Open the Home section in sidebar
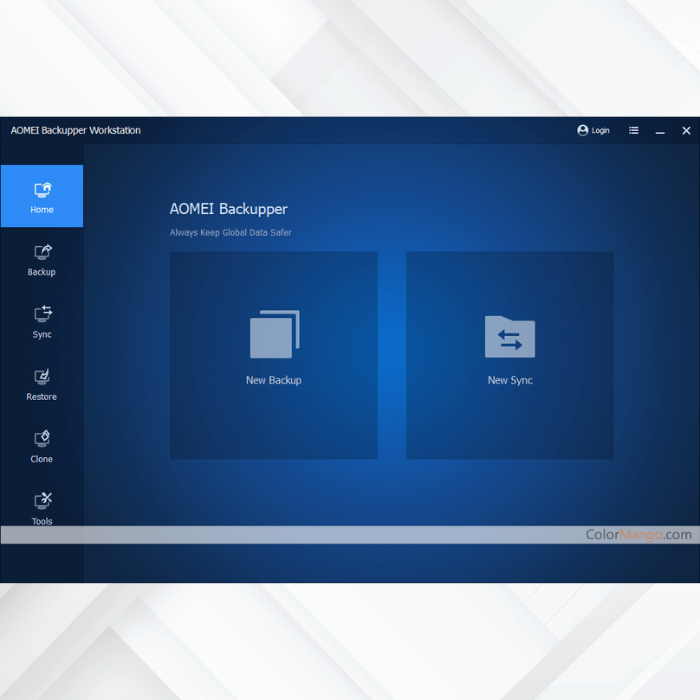This screenshot has height=700, width=700. point(42,196)
